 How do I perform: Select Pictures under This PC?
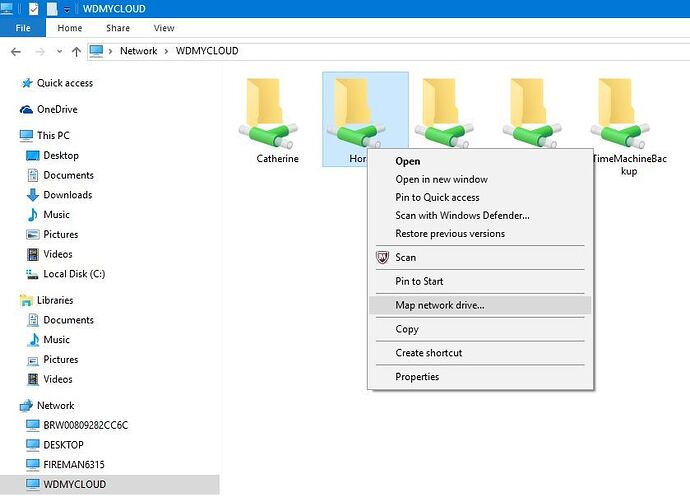(x=60, y=235)
